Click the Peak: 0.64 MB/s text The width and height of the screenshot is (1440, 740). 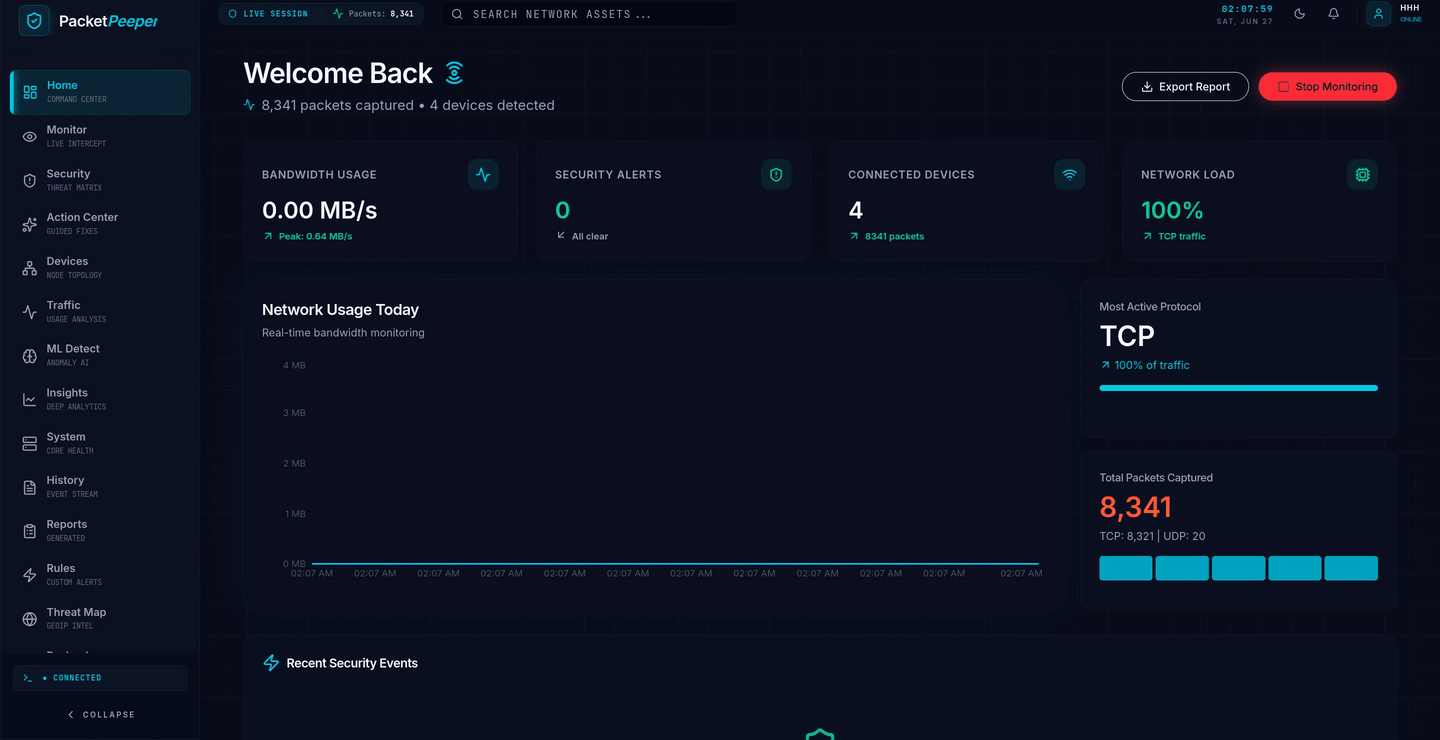(315, 237)
